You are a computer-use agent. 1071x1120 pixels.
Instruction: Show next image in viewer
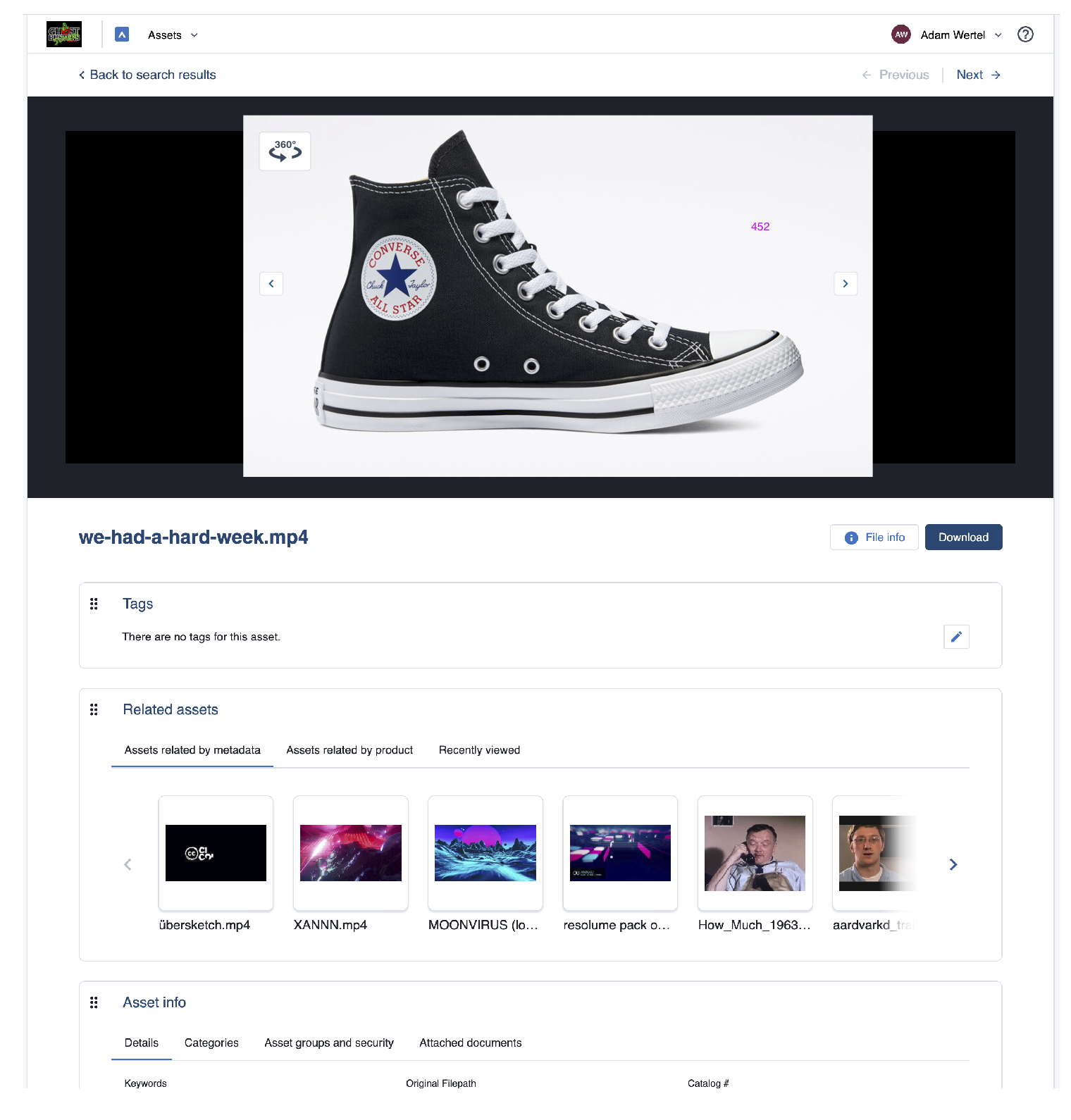tap(846, 284)
